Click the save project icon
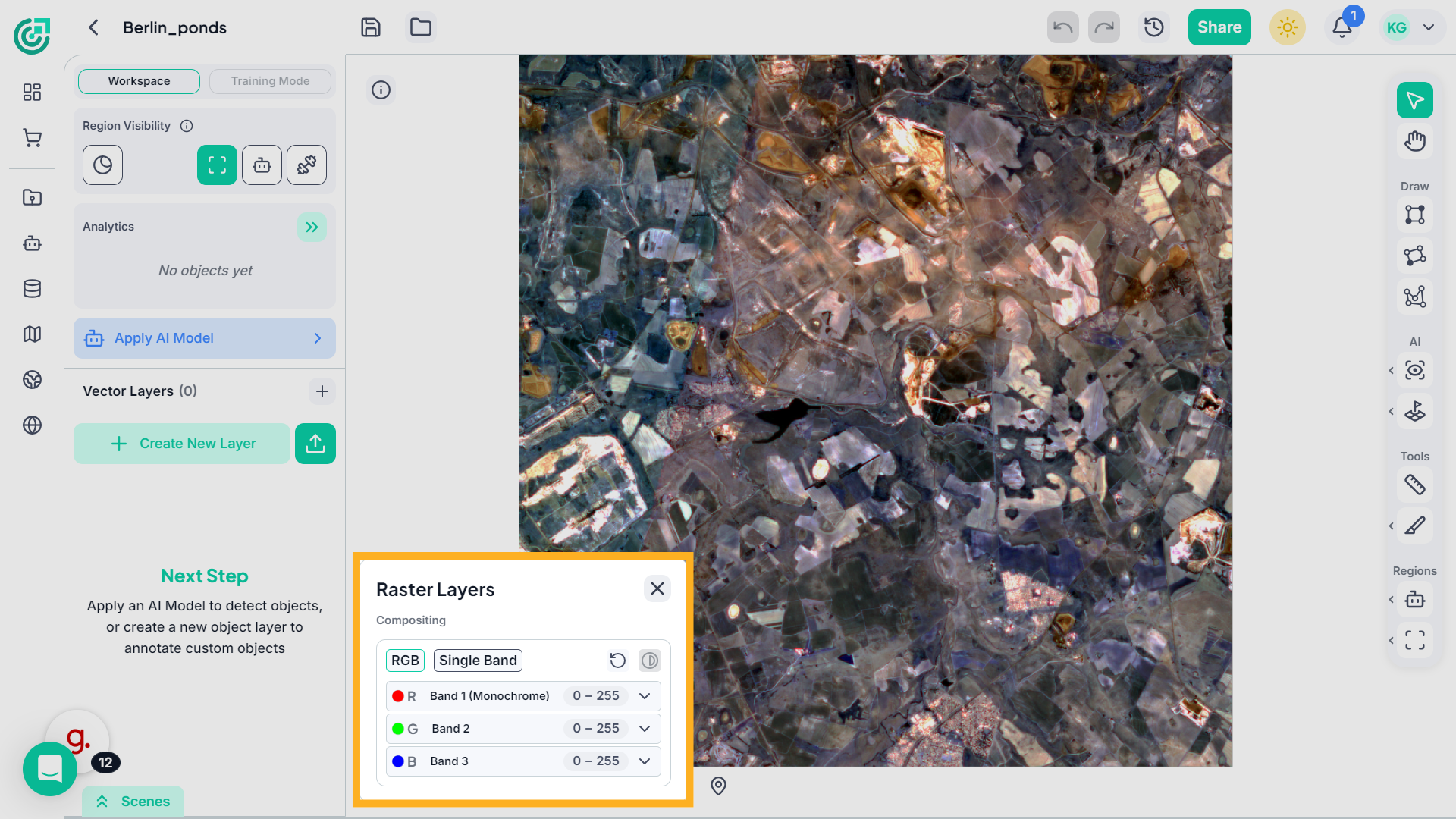The image size is (1456, 819). (370, 27)
